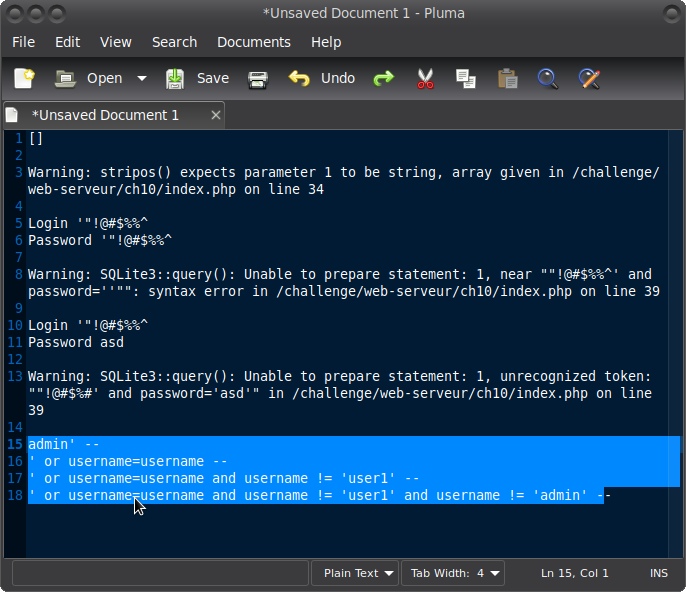Click the Undo text label in toolbar
The width and height of the screenshot is (686, 592).
coord(338,78)
